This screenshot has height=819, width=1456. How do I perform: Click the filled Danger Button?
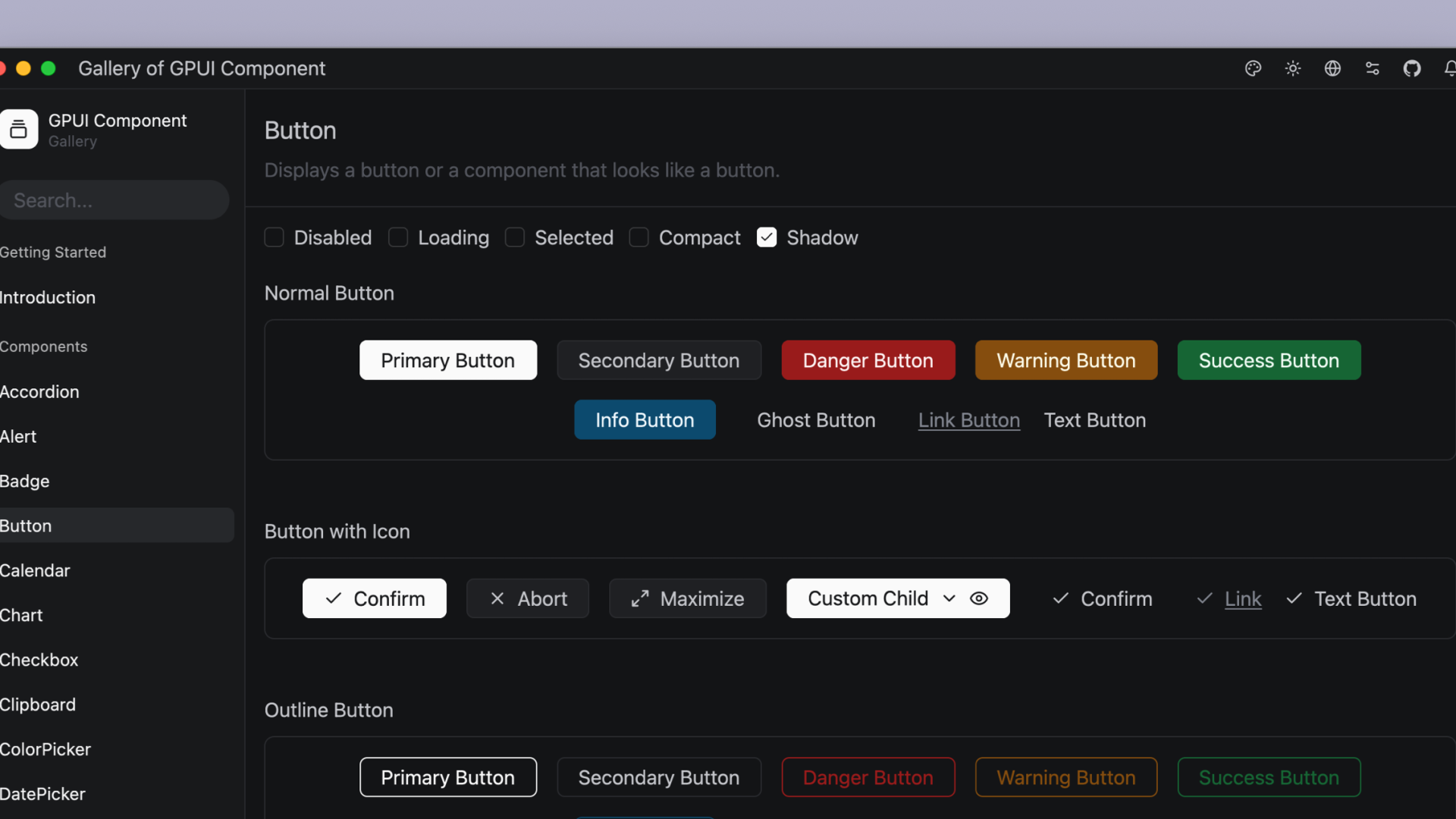click(x=868, y=360)
